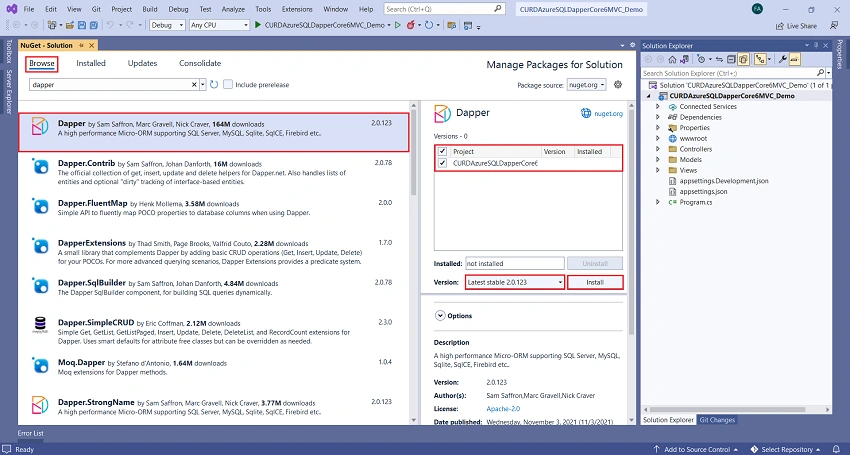Expand the Dependencies tree node
850x455 pixels.
(658, 117)
